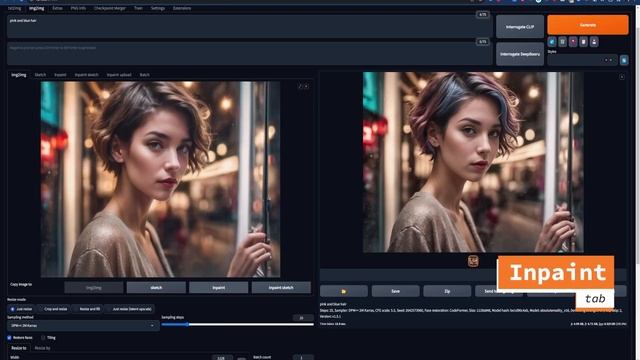Click the pink extra networks icon below Generate
The width and height of the screenshot is (640, 360).
point(573,42)
